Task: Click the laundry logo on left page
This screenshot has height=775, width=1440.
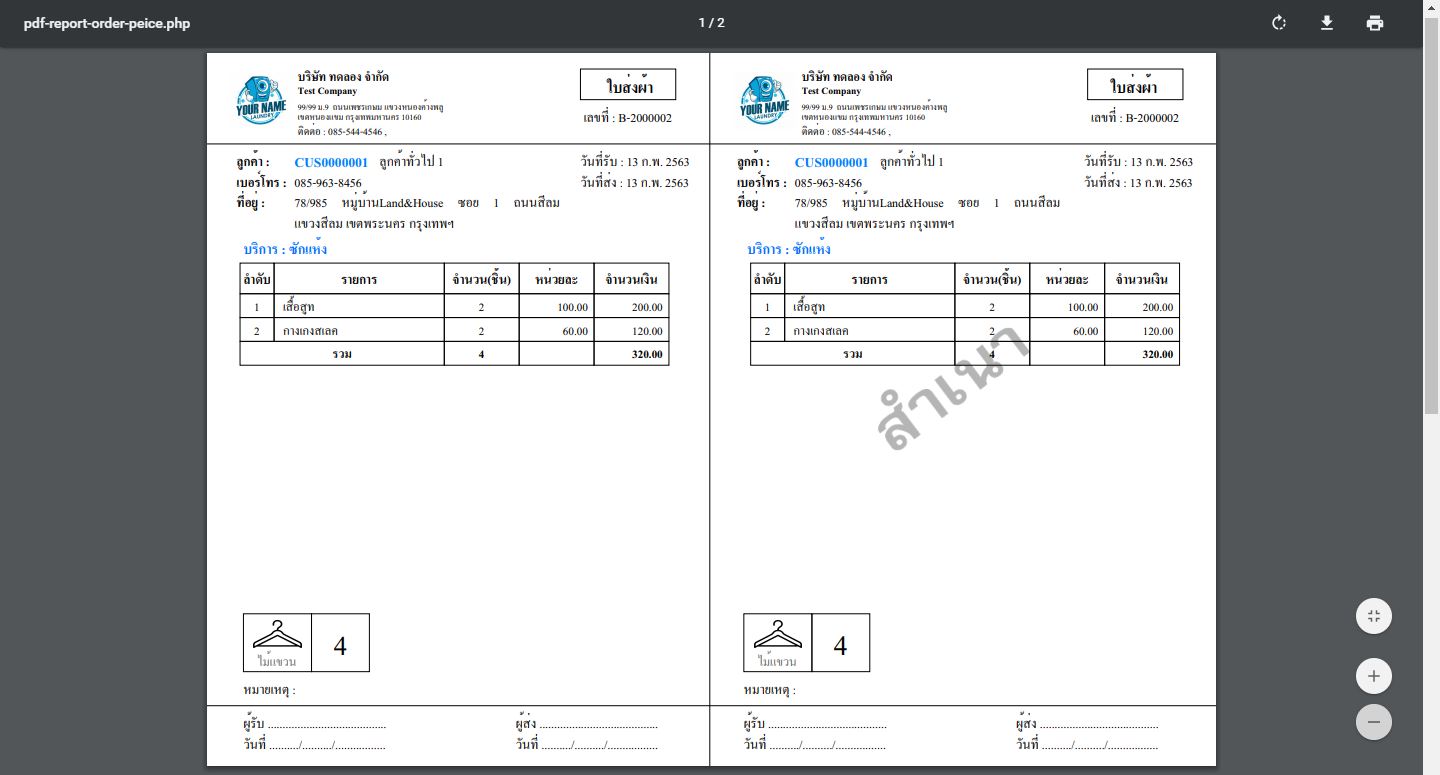Action: pos(261,101)
